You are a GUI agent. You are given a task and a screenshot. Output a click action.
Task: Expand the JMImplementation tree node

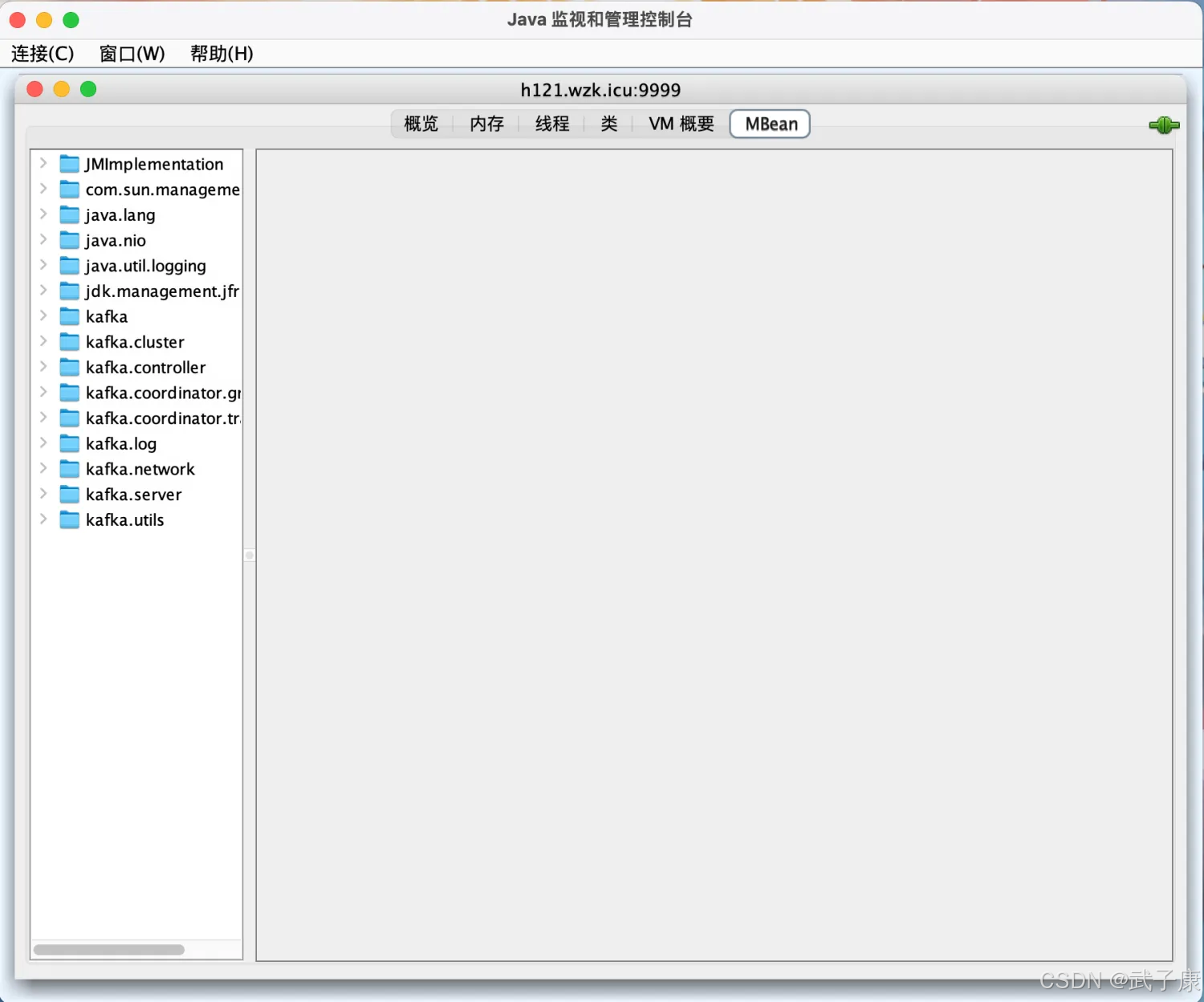coord(43,163)
